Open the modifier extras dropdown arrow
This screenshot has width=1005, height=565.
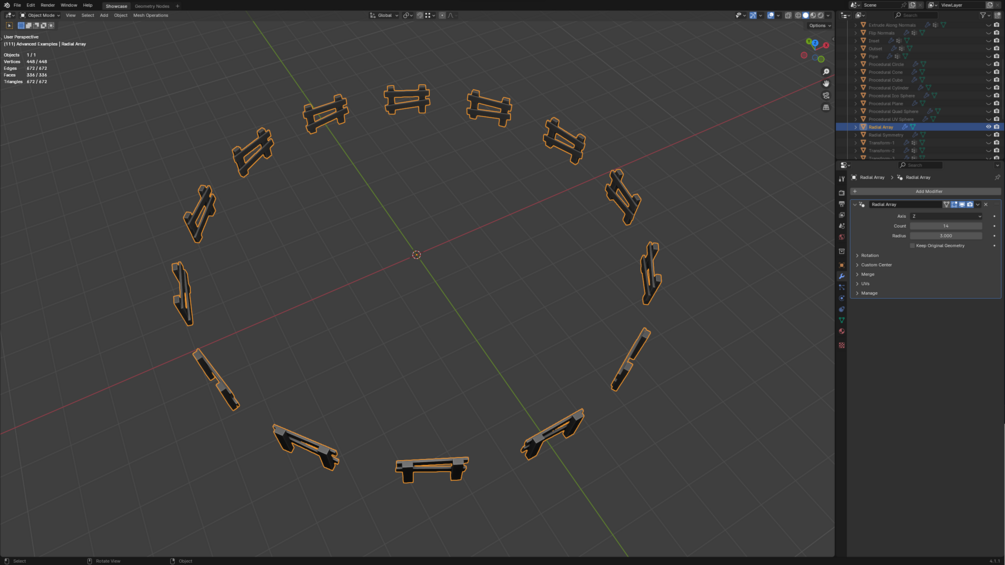pyautogui.click(x=977, y=204)
